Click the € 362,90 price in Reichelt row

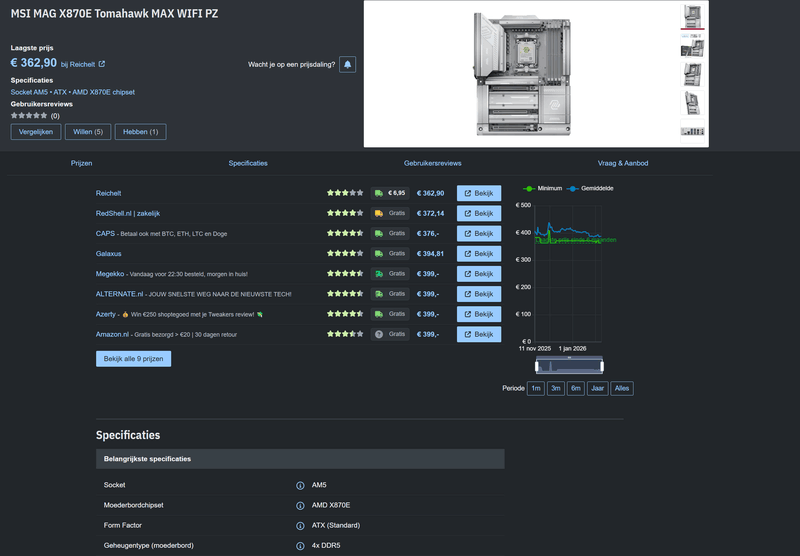pos(430,193)
